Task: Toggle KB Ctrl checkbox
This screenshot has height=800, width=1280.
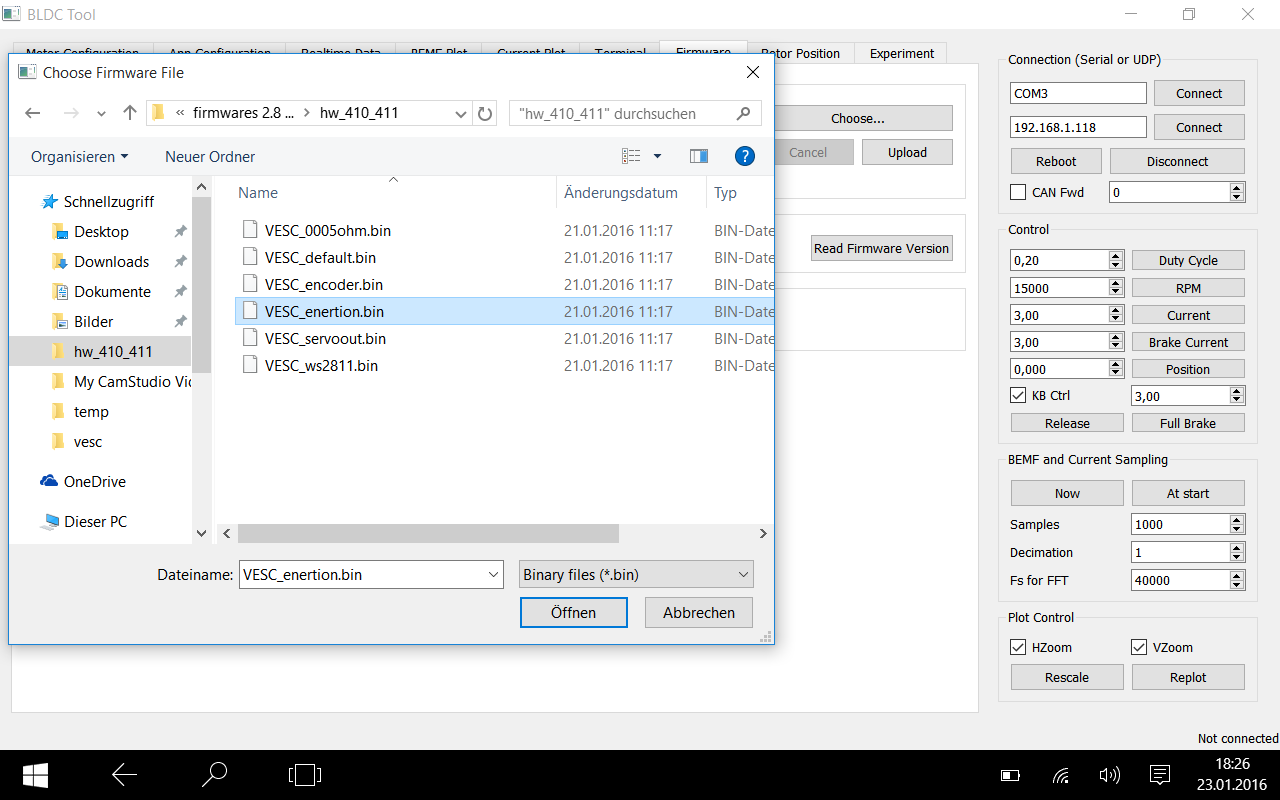Action: (x=1018, y=396)
